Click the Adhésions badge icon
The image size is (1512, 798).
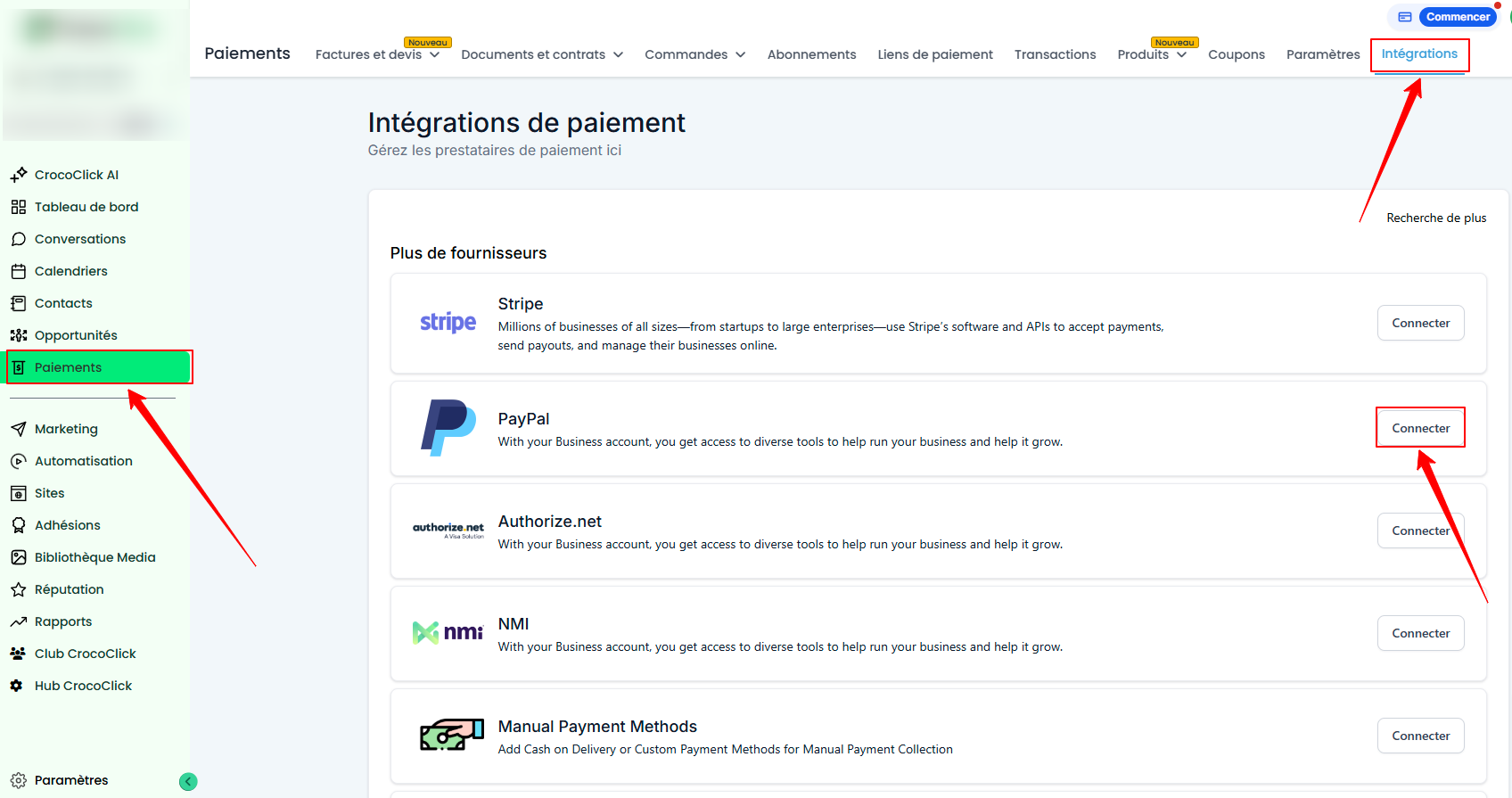[19, 525]
